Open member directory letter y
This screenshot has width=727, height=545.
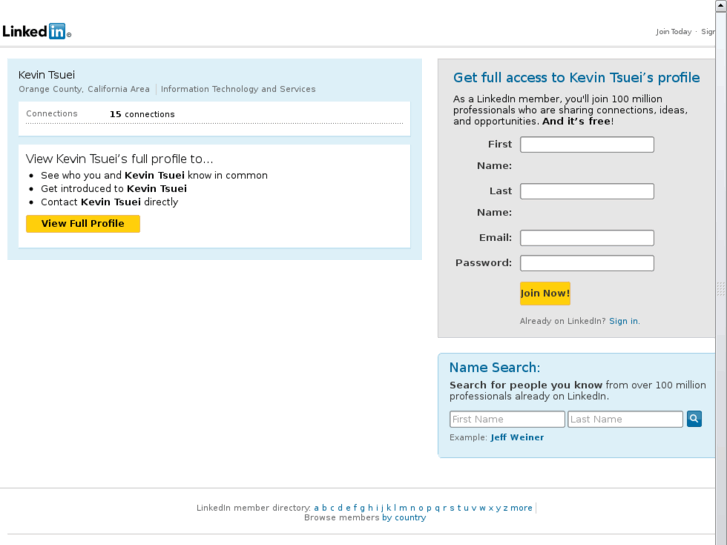tap(498, 508)
